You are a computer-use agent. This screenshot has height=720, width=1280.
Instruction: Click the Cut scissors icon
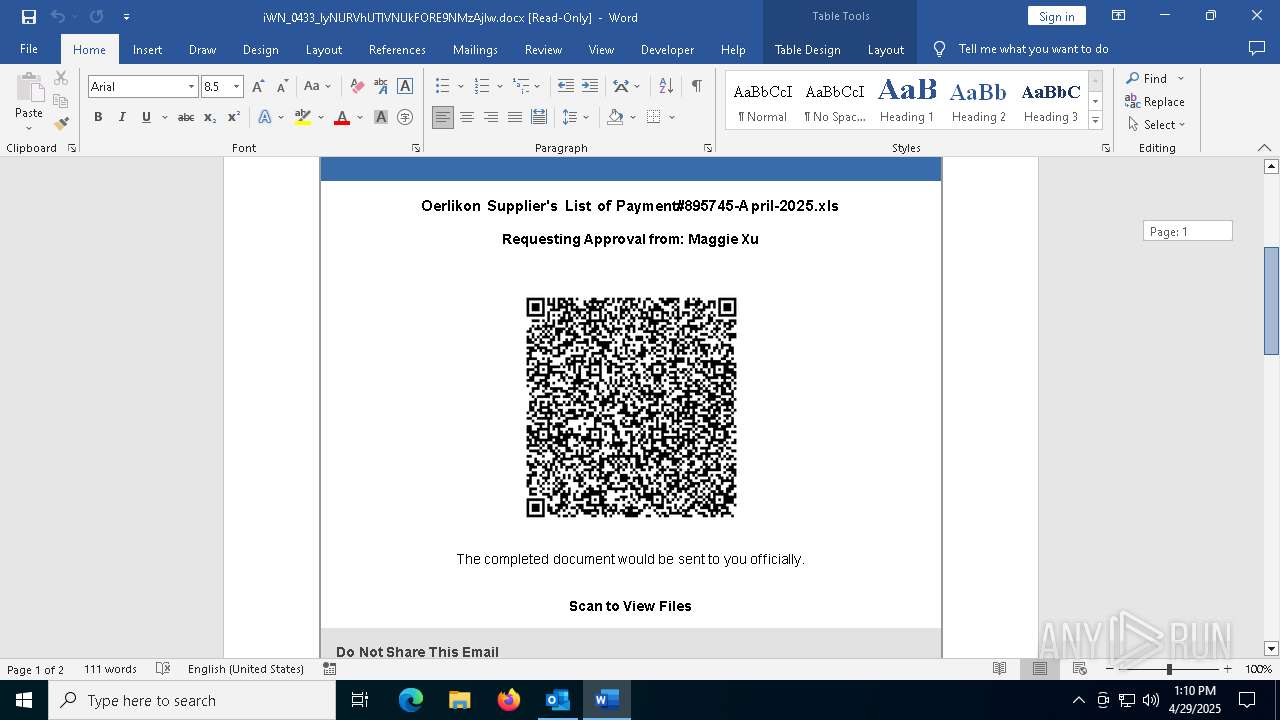(x=61, y=78)
